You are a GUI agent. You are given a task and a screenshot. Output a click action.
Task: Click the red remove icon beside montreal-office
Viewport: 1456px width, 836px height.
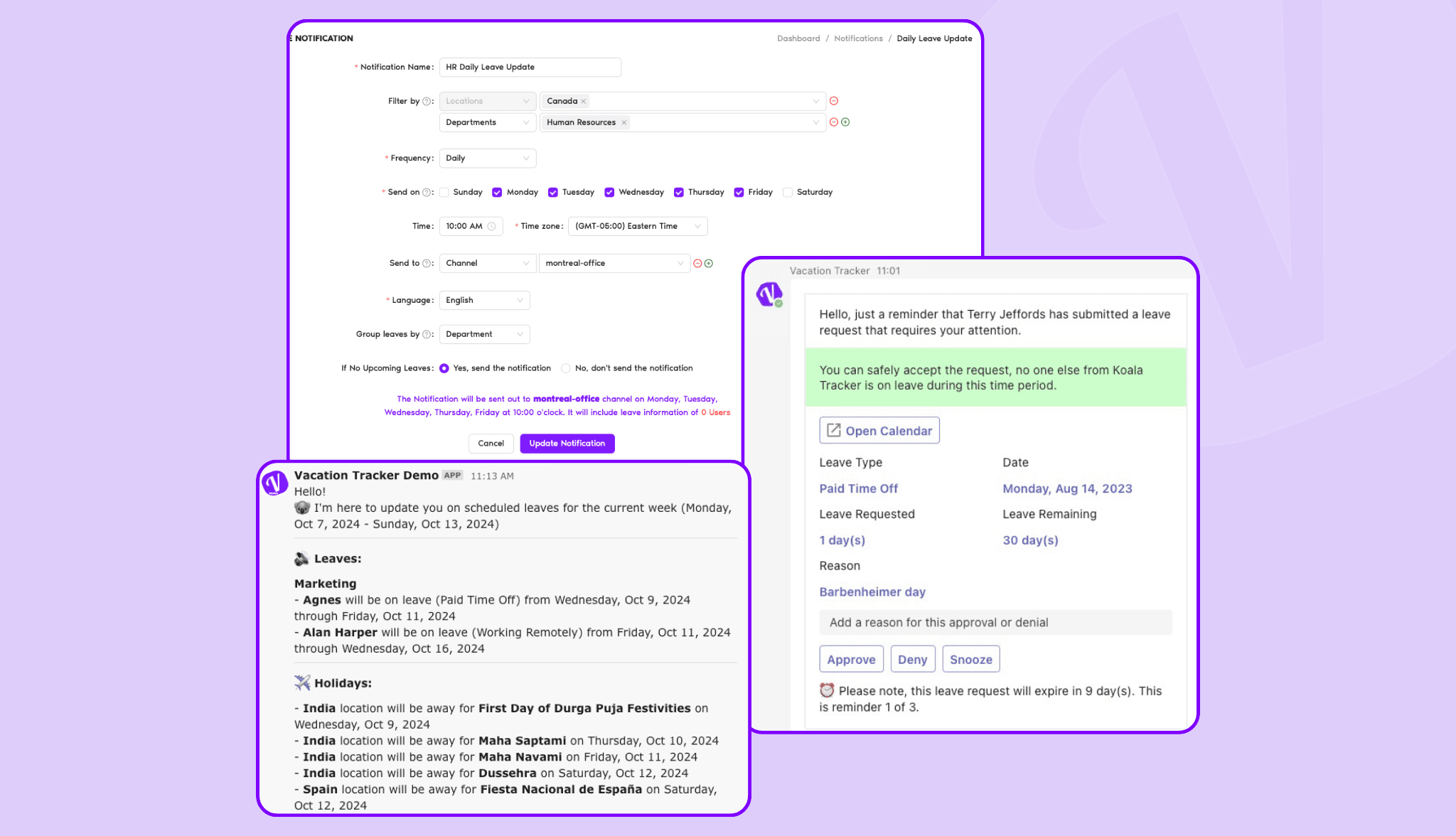697,264
